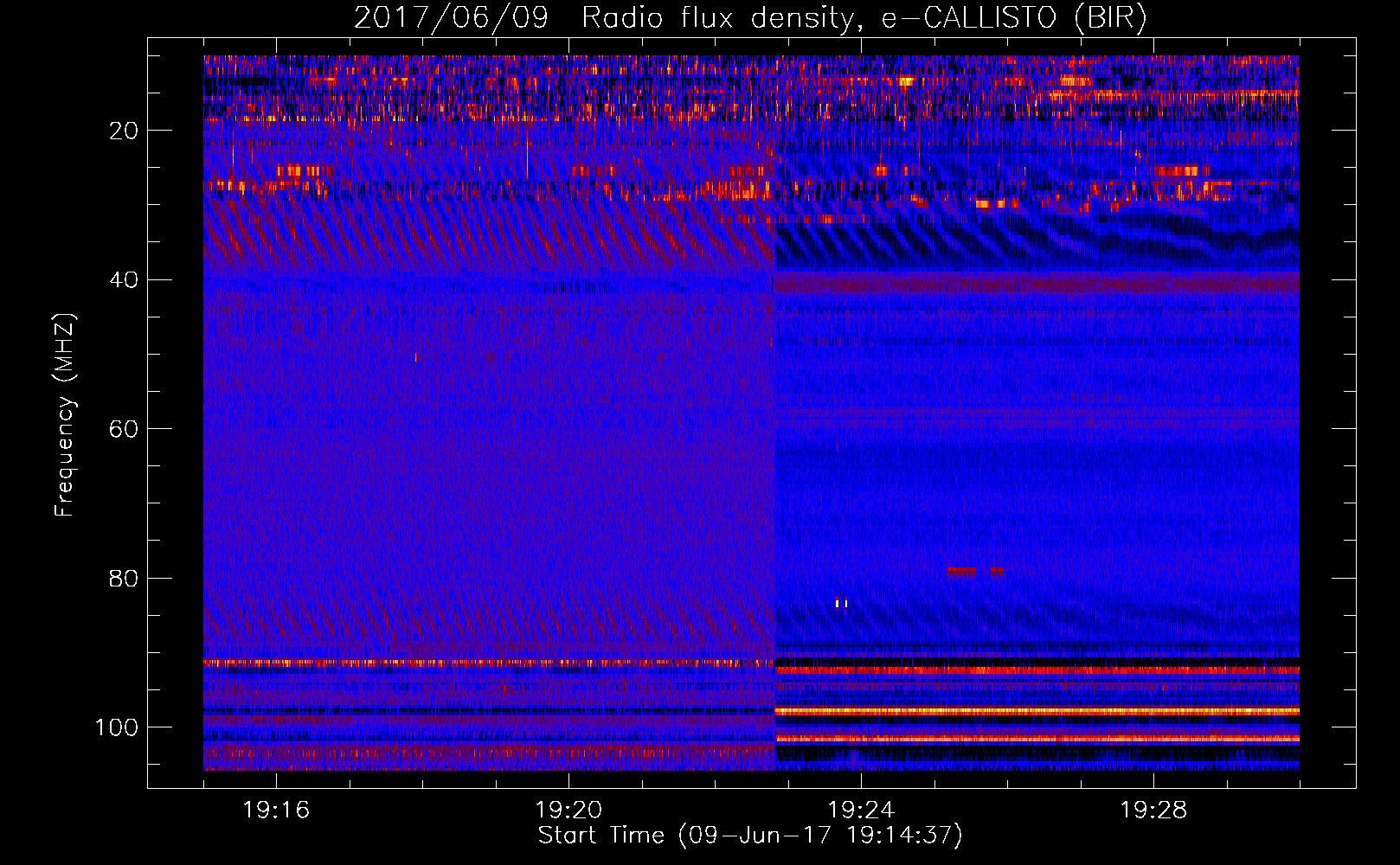Screen dimensions: 1400x865
Task: Select the 100 MHz frequency tick label
Action: pyautogui.click(x=117, y=727)
